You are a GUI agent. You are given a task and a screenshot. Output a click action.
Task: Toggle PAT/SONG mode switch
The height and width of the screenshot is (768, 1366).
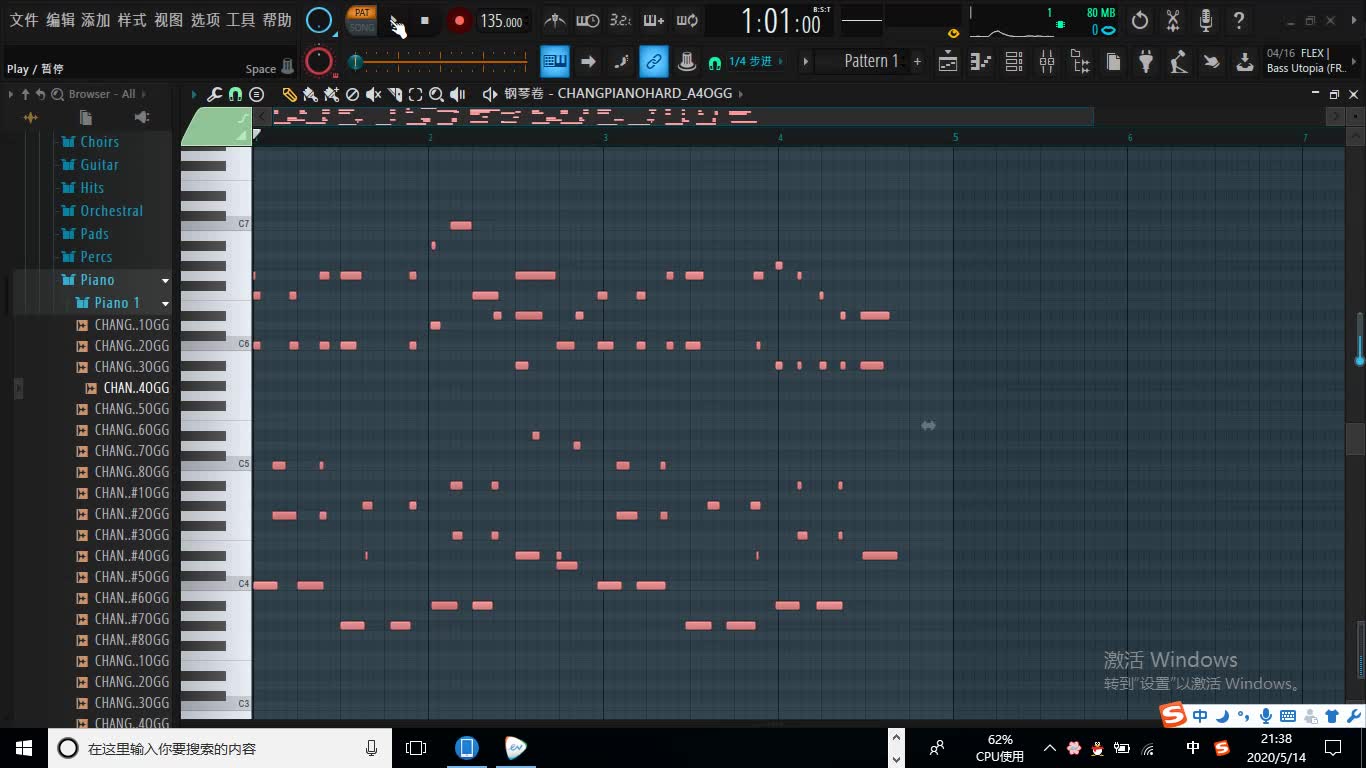click(x=362, y=20)
